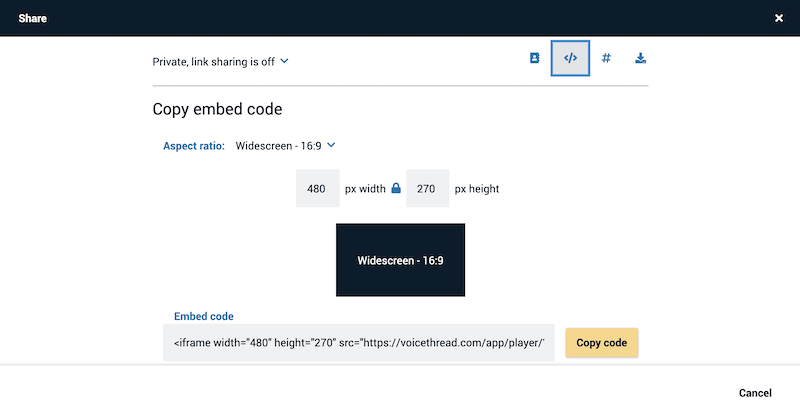Image resolution: width=800 pixels, height=417 pixels.
Task: Click the Private, link sharing is off text
Action: (x=213, y=62)
